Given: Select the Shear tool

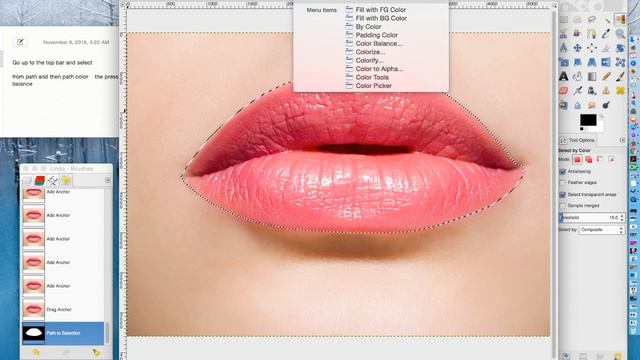Looking at the screenshot, I should [578, 62].
